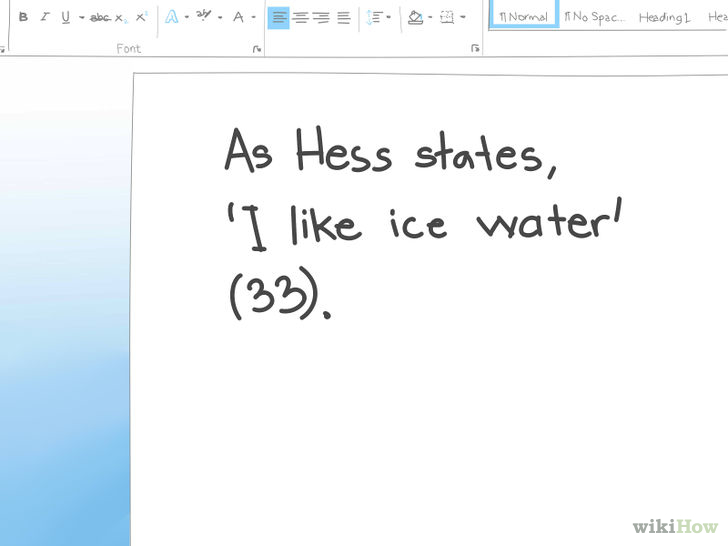This screenshot has height=546, width=728.
Task: Open the shading dropdown arrow
Action: tap(430, 18)
